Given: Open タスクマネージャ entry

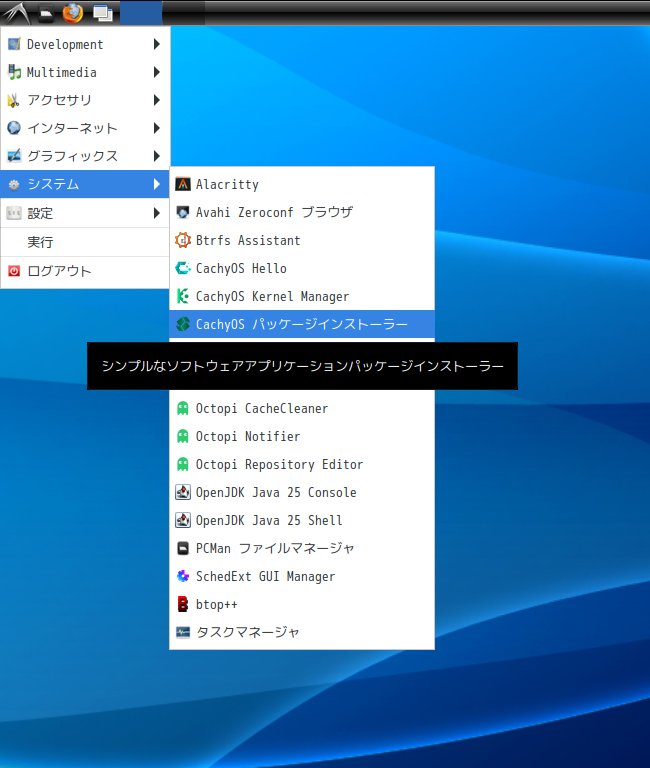Looking at the screenshot, I should point(302,632).
